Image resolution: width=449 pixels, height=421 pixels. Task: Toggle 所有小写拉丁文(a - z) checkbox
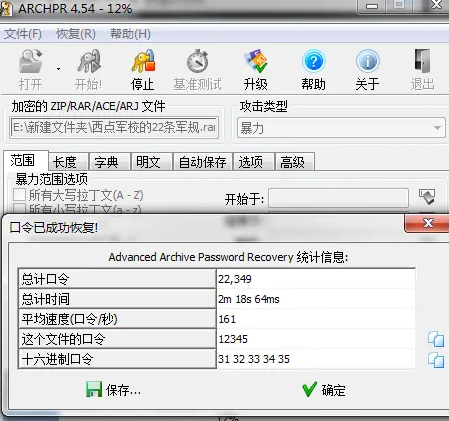coord(19,209)
